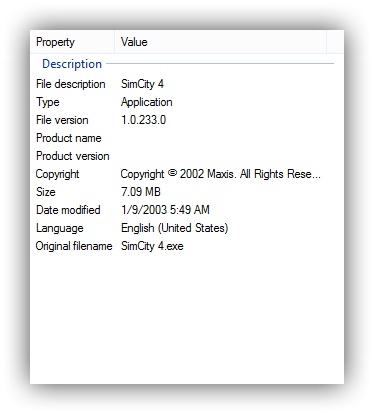Select the Original filename property label
This screenshot has width=374, height=414.
[x=74, y=246]
